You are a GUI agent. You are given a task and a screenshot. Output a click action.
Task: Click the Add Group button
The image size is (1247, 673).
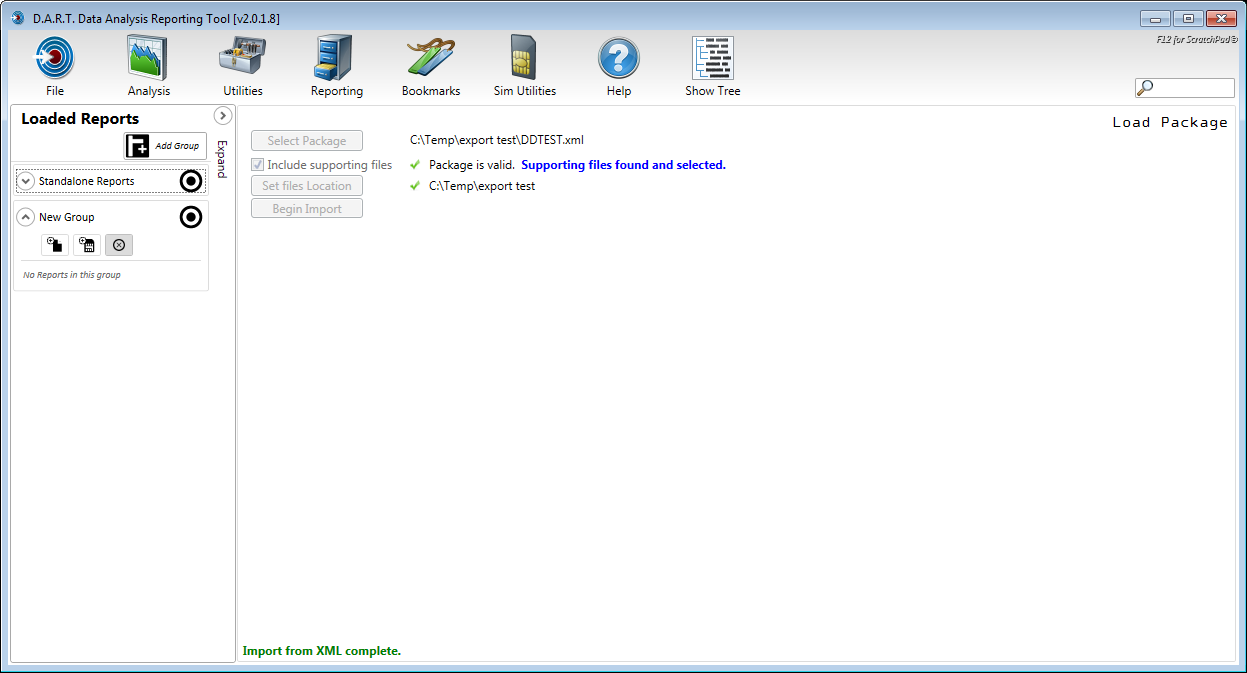[165, 146]
